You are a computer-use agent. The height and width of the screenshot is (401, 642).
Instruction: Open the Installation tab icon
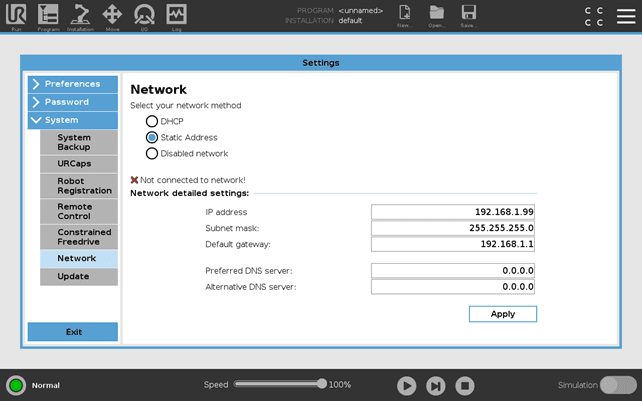[x=80, y=15]
